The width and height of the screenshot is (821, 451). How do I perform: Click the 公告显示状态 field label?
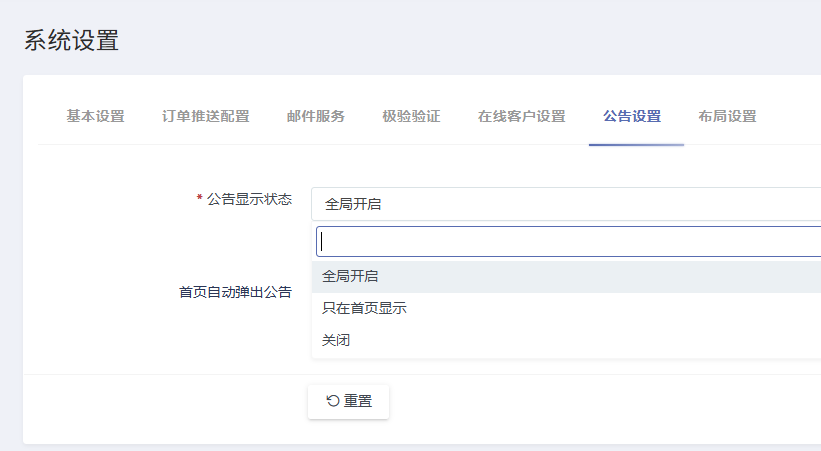coord(249,199)
